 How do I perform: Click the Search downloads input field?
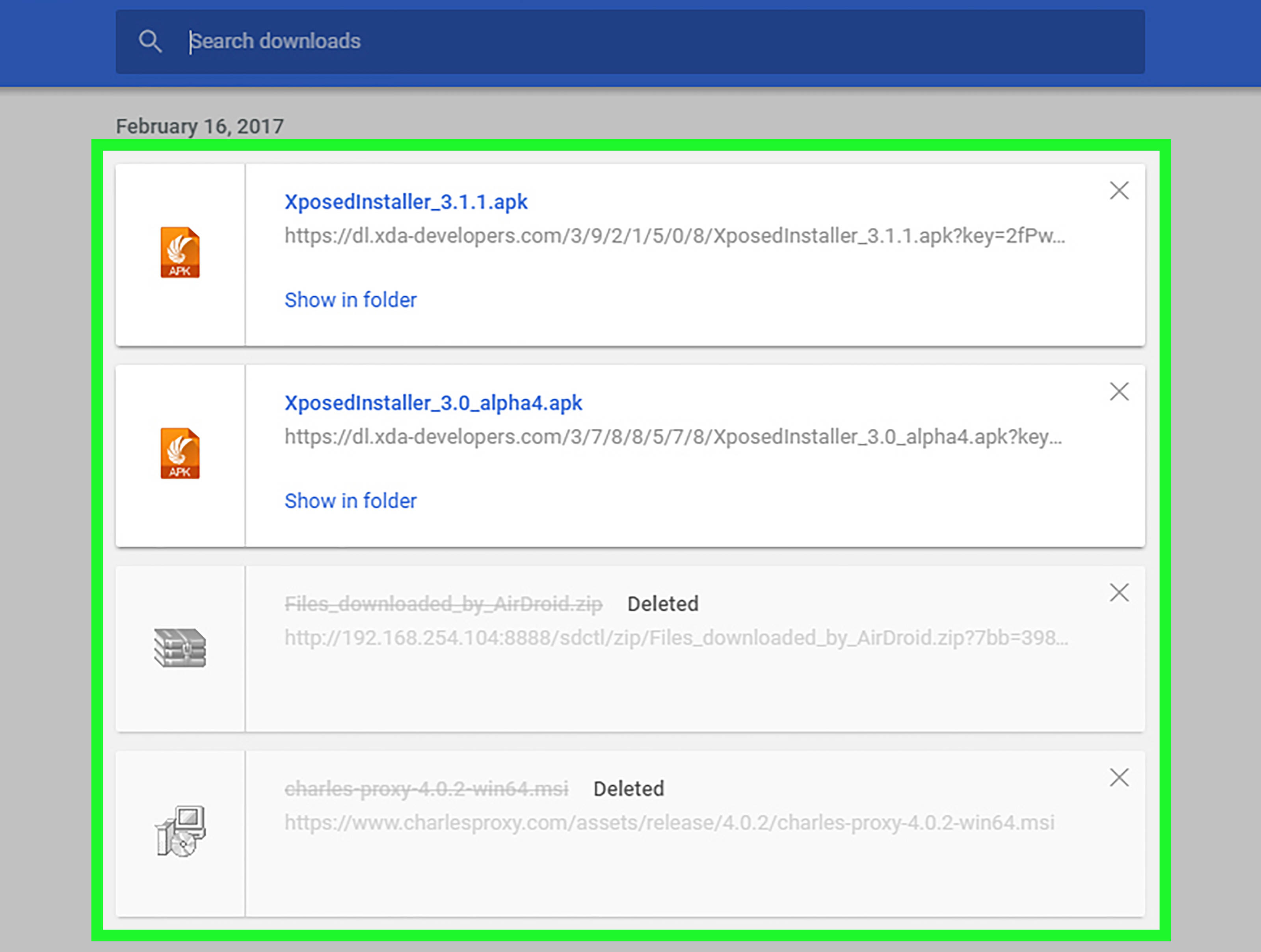pos(627,42)
